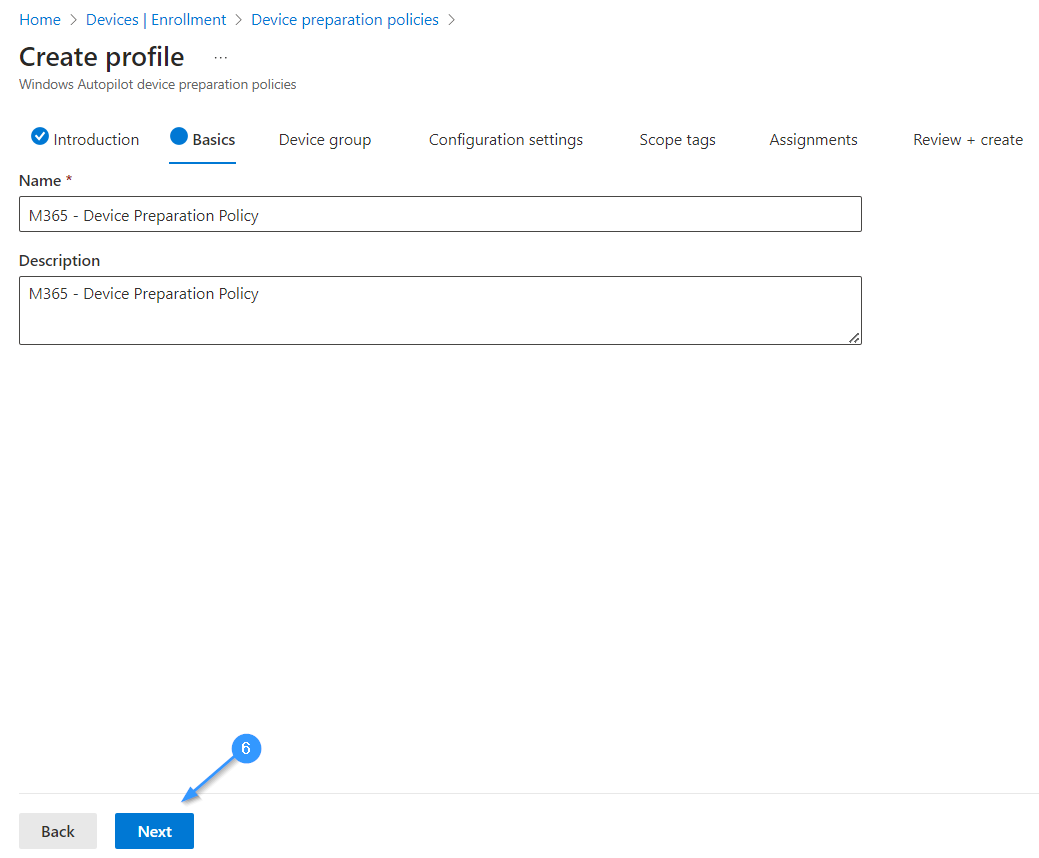1039x858 pixels.
Task: Click the Next button
Action: pos(154,831)
